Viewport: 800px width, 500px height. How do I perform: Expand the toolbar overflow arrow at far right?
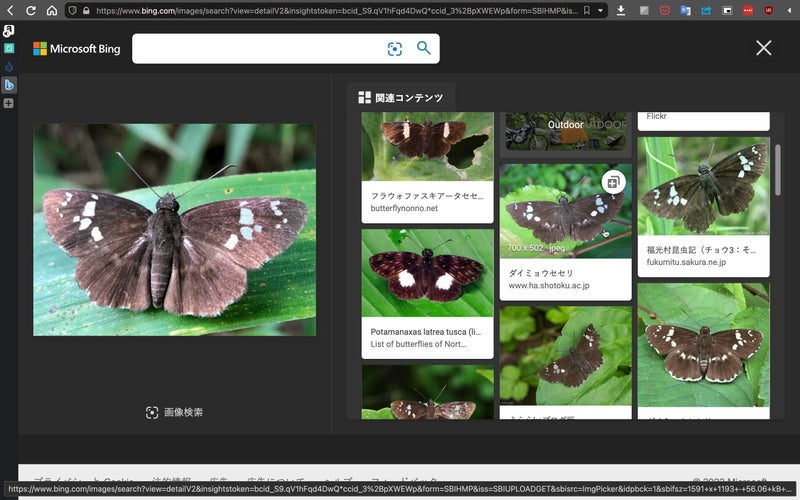(789, 10)
